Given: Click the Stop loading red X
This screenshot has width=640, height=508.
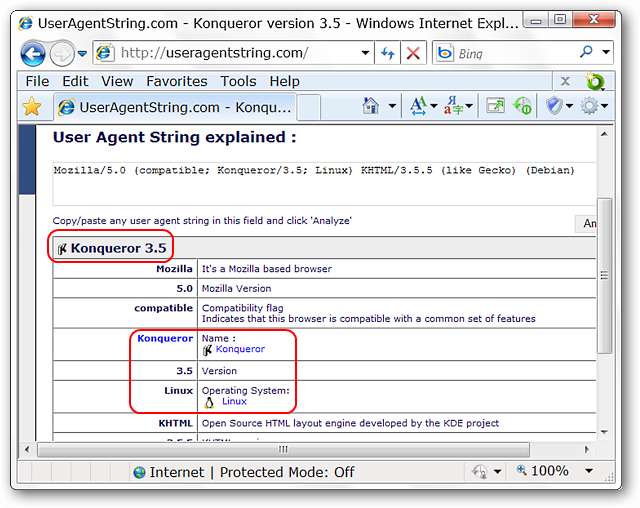Looking at the screenshot, I should tap(414, 53).
